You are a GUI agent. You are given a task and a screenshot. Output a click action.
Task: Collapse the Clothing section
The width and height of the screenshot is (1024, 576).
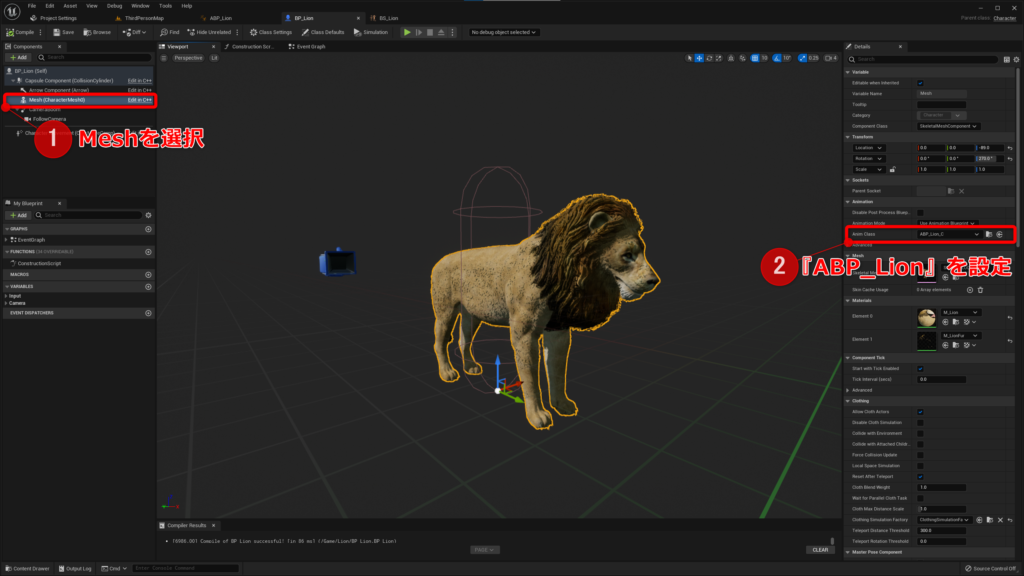point(848,401)
